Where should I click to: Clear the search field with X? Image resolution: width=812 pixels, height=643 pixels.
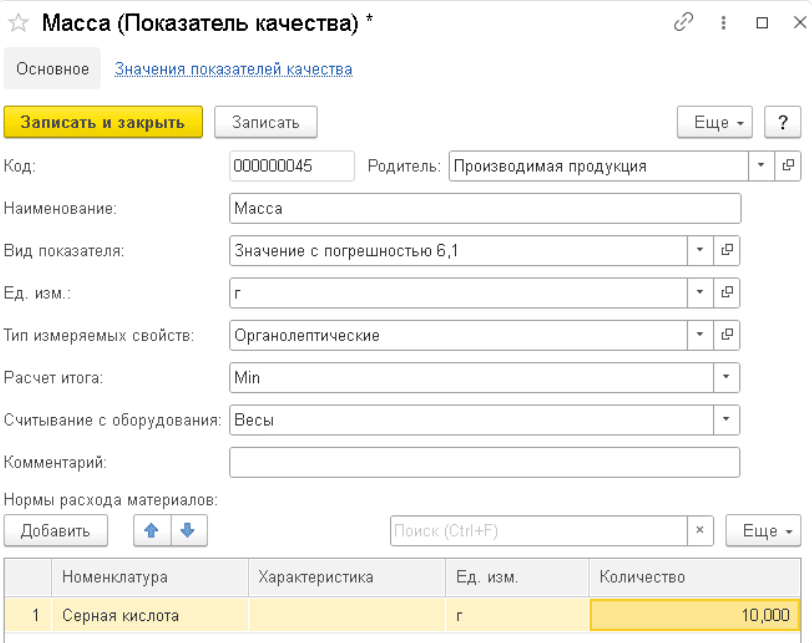700,531
